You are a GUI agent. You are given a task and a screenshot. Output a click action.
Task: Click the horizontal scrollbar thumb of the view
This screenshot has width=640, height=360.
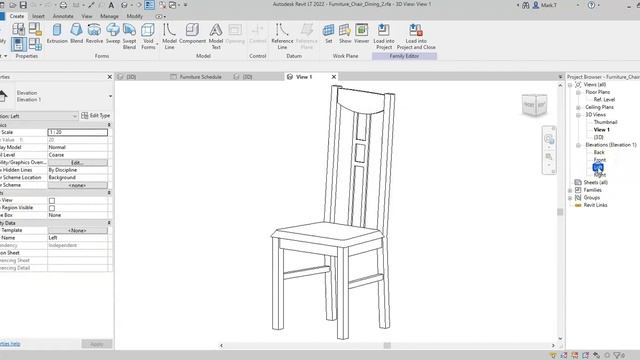pos(387,345)
